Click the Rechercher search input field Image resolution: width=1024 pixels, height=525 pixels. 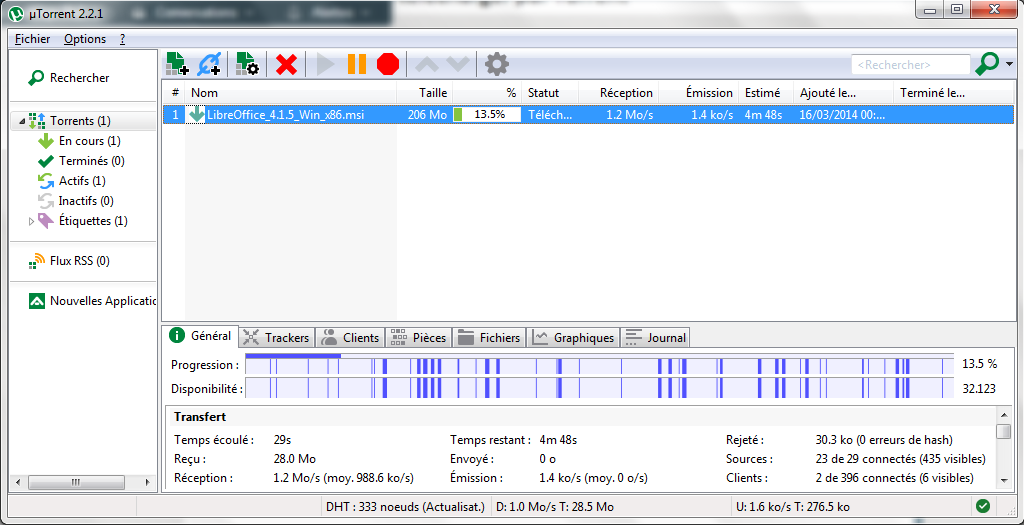pyautogui.click(x=910, y=65)
